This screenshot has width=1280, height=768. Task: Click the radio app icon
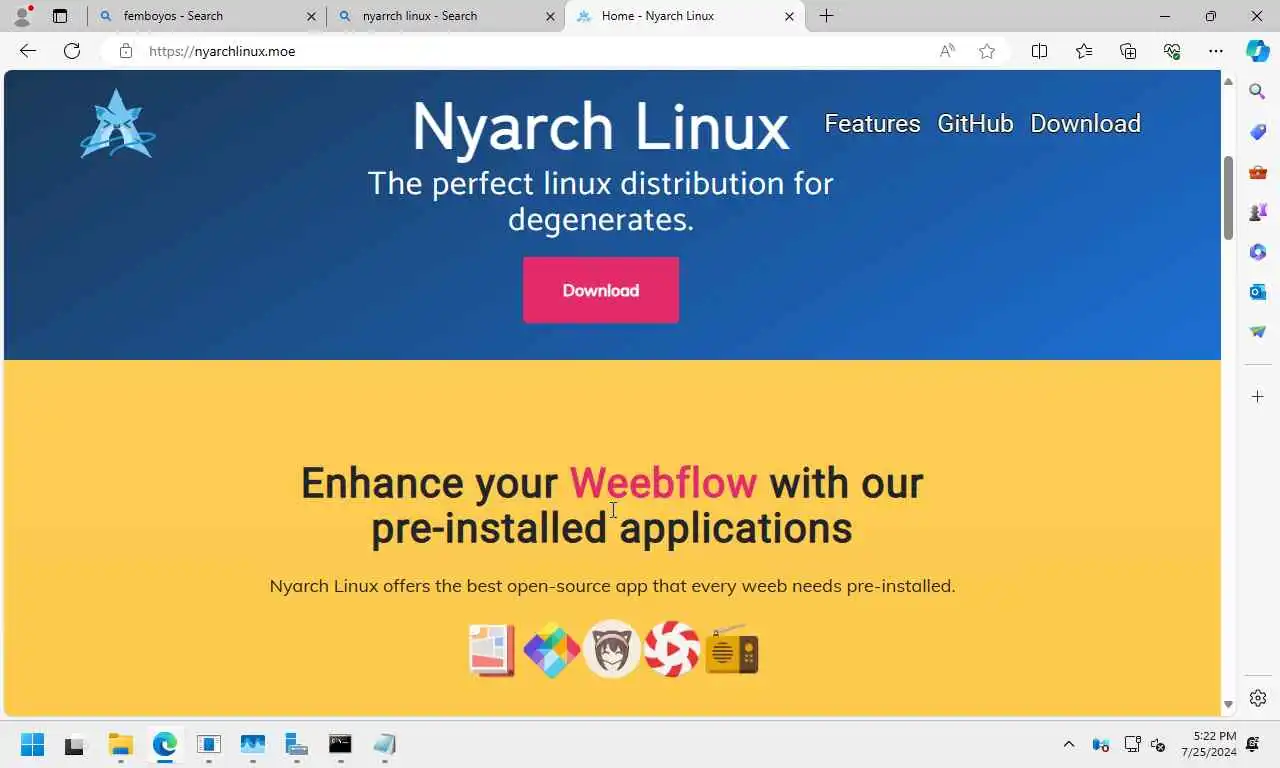732,650
